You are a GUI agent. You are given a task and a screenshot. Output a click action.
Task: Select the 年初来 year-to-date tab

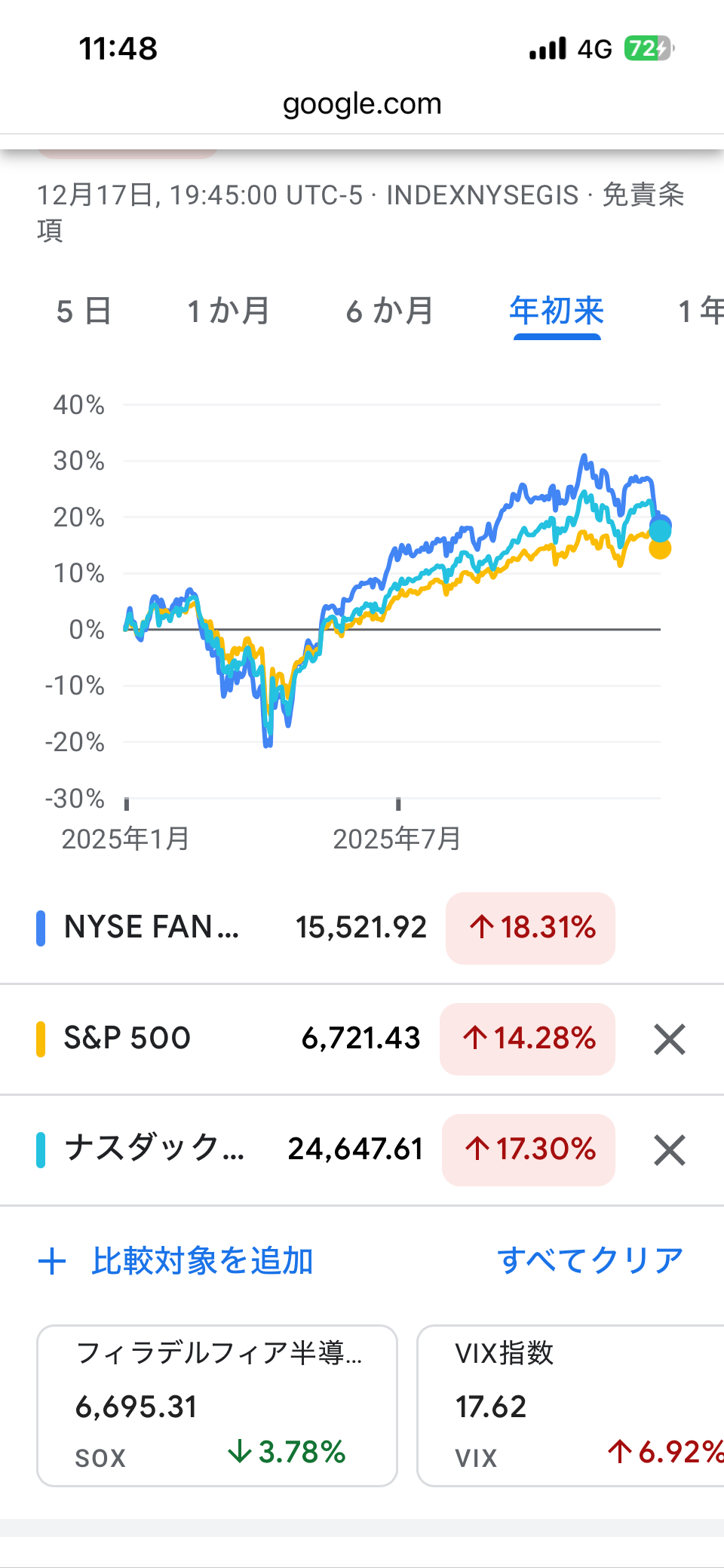[x=557, y=311]
